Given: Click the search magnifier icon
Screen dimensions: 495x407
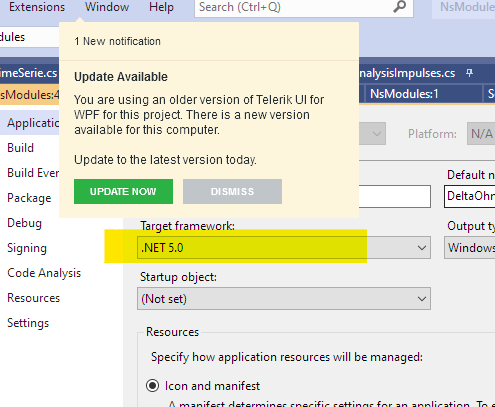Looking at the screenshot, I should tap(399, 7).
